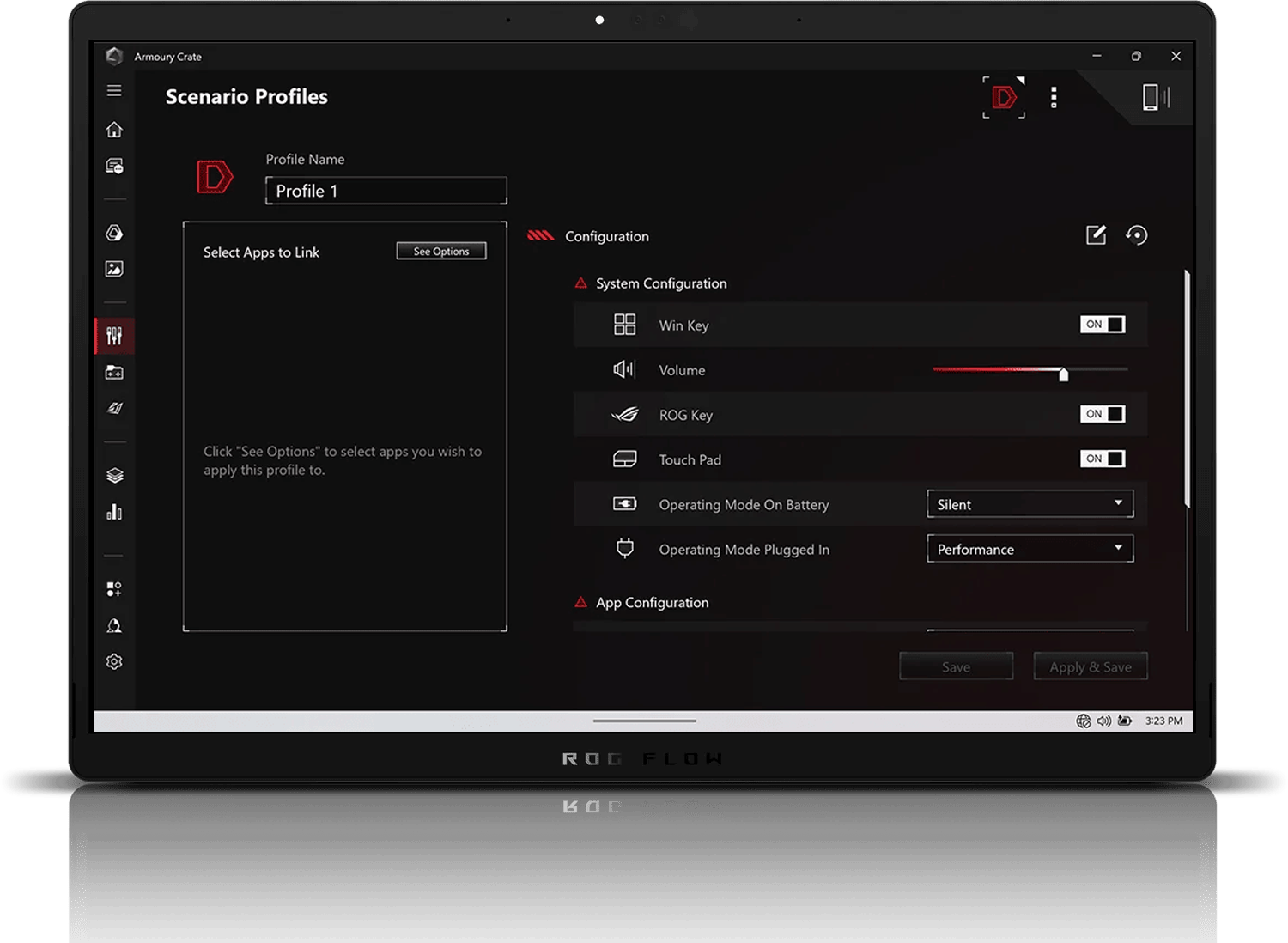Open the Operating Mode Plugged In dropdown showing Performance

[x=1030, y=549]
